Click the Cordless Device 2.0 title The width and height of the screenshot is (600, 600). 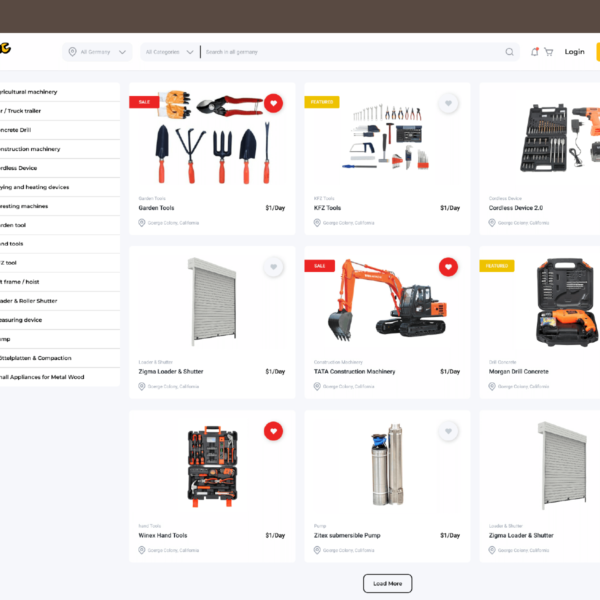pyautogui.click(x=516, y=208)
